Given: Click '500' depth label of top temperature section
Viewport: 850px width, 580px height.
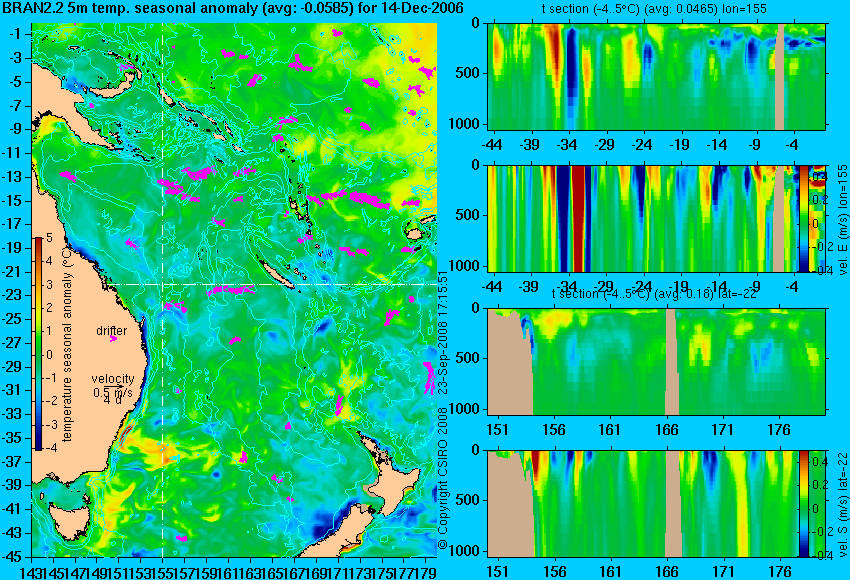Looking at the screenshot, I should pyautogui.click(x=468, y=73).
